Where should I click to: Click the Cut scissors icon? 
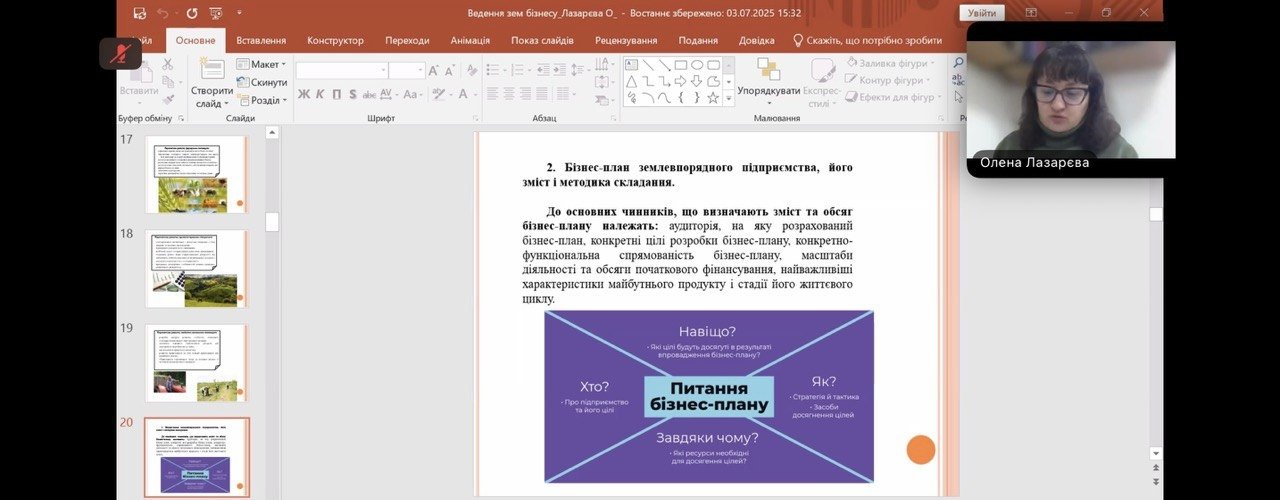coord(168,64)
